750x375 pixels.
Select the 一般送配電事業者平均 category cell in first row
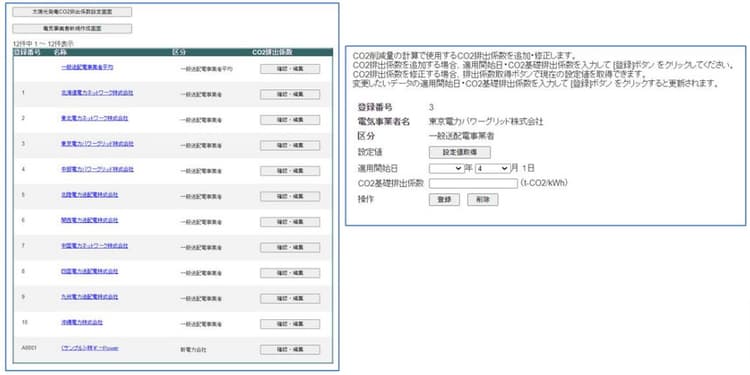pyautogui.click(x=206, y=69)
